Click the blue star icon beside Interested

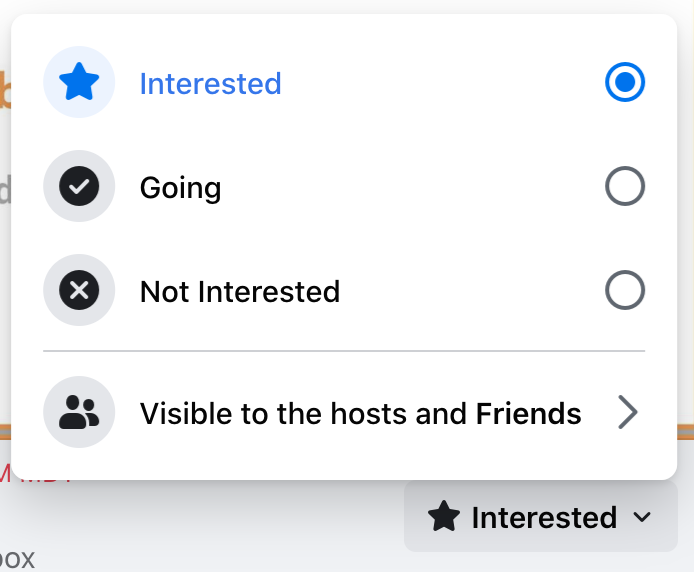(79, 83)
